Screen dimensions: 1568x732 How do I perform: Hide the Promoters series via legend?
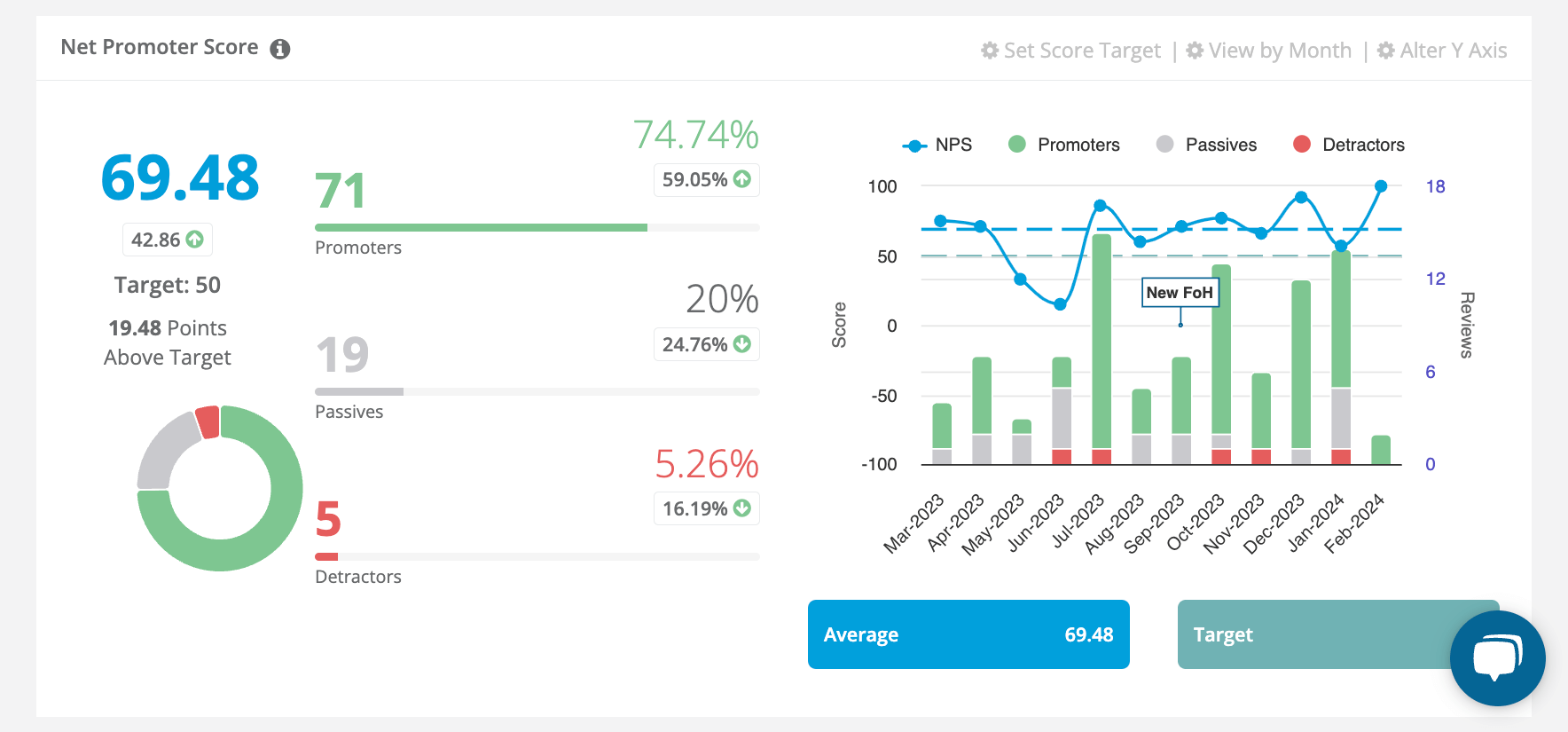(x=1064, y=145)
